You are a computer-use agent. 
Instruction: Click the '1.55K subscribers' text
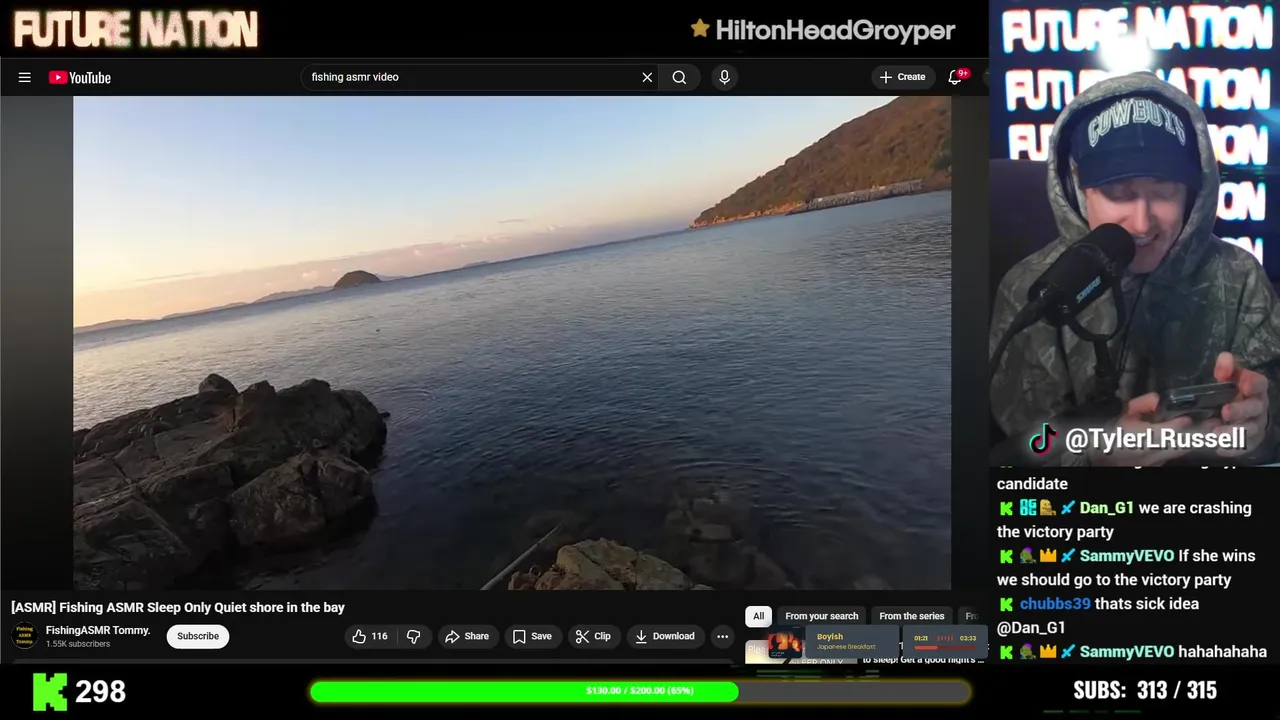coord(78,644)
